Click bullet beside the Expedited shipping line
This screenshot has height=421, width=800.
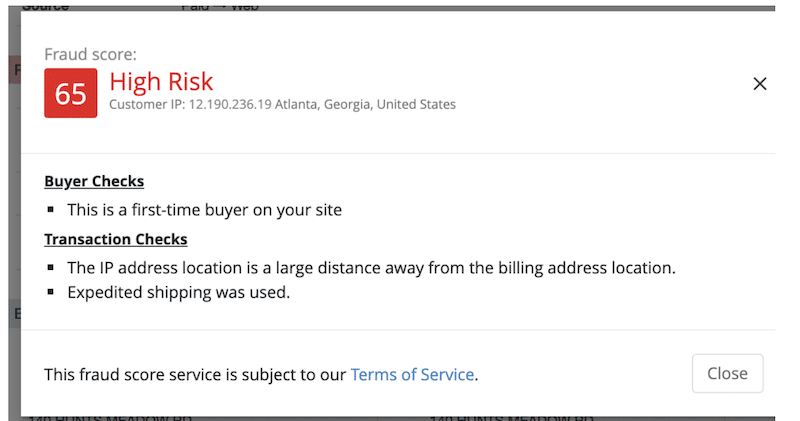(x=51, y=293)
